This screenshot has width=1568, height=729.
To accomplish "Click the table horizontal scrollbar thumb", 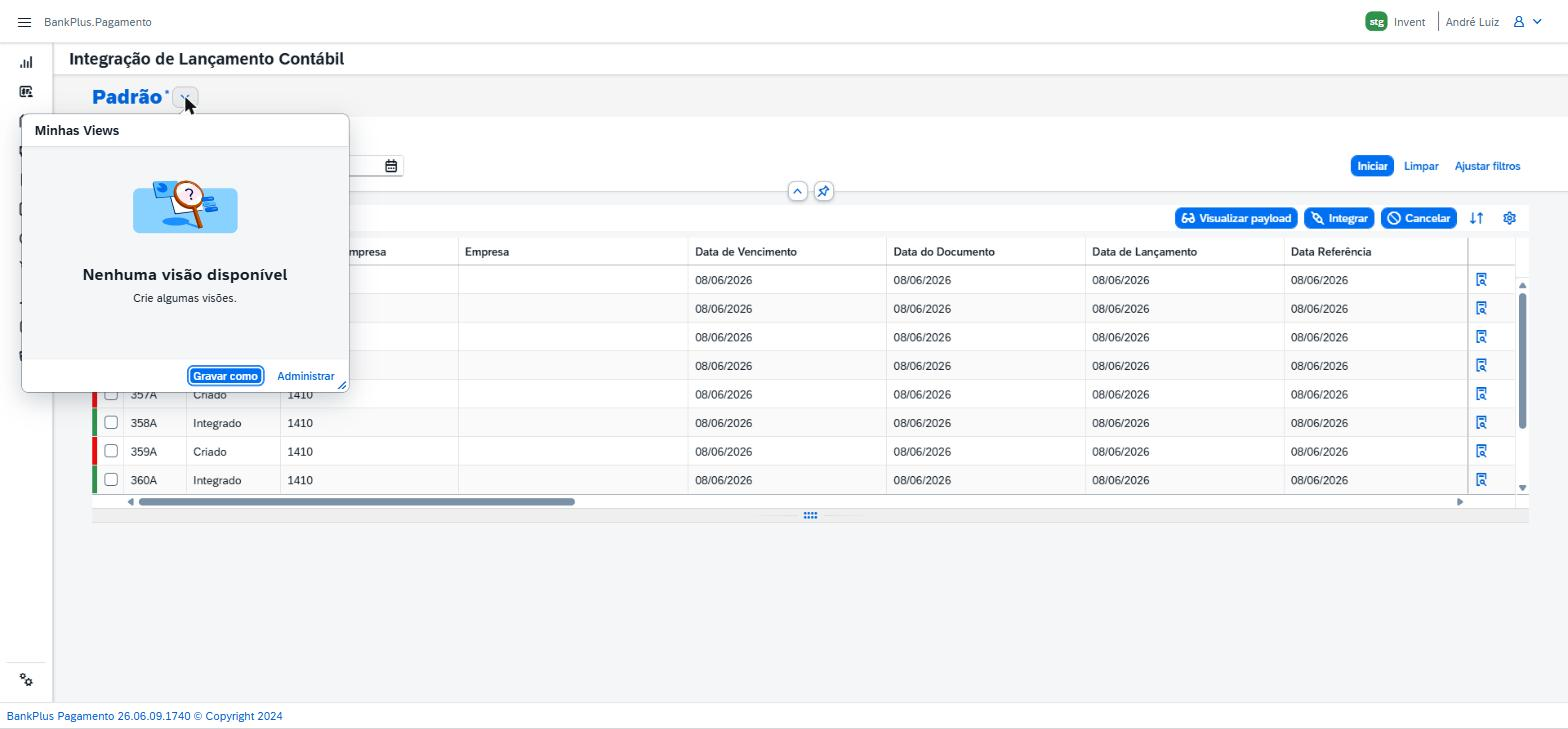I will click(357, 502).
